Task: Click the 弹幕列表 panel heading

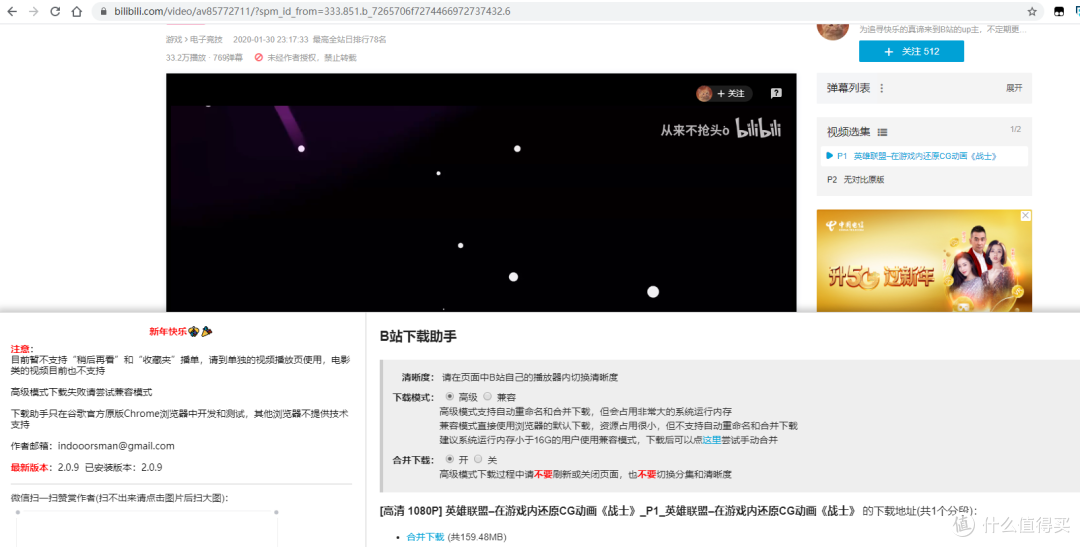Action: pos(849,88)
